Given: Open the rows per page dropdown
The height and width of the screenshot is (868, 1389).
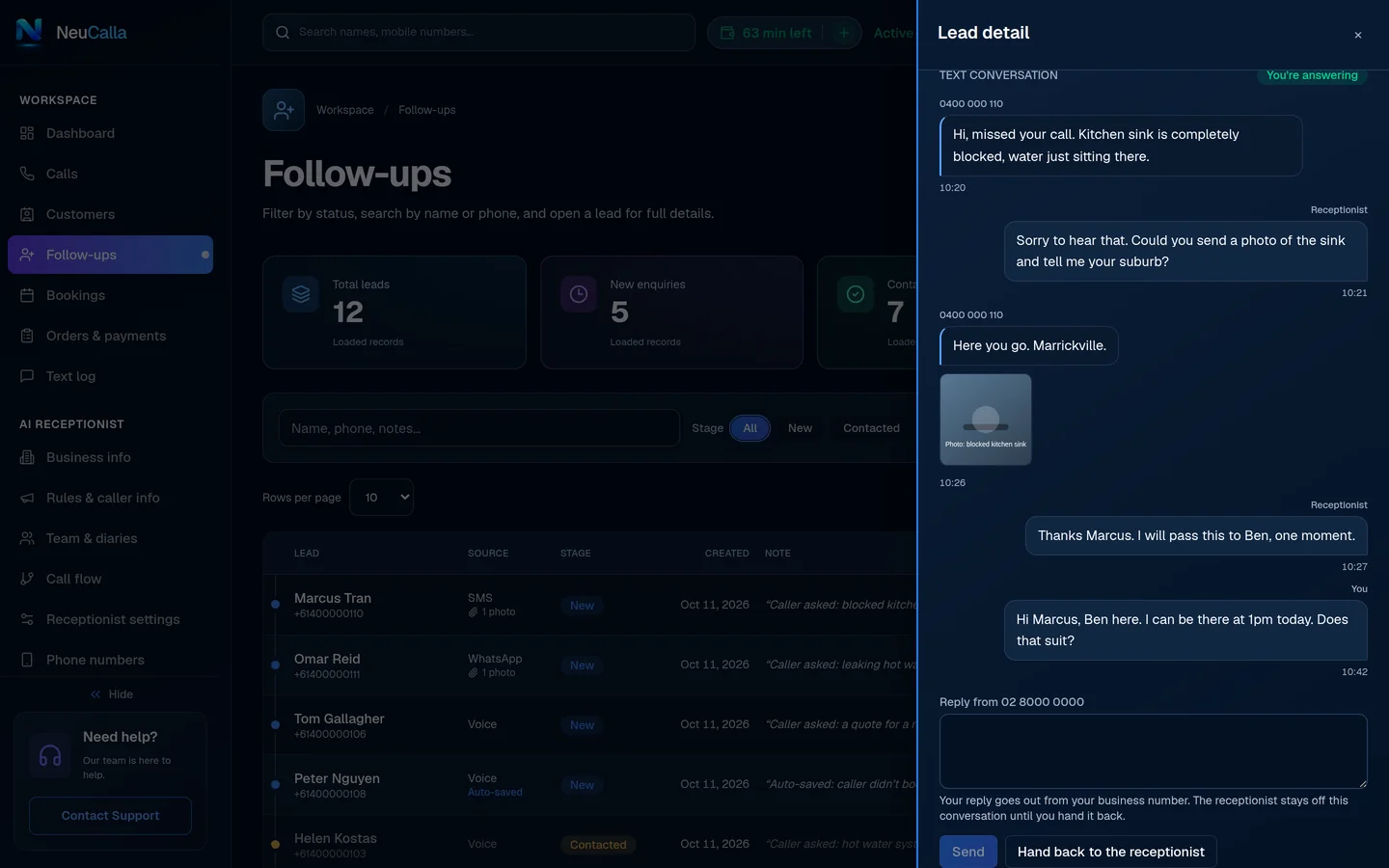Looking at the screenshot, I should (381, 498).
